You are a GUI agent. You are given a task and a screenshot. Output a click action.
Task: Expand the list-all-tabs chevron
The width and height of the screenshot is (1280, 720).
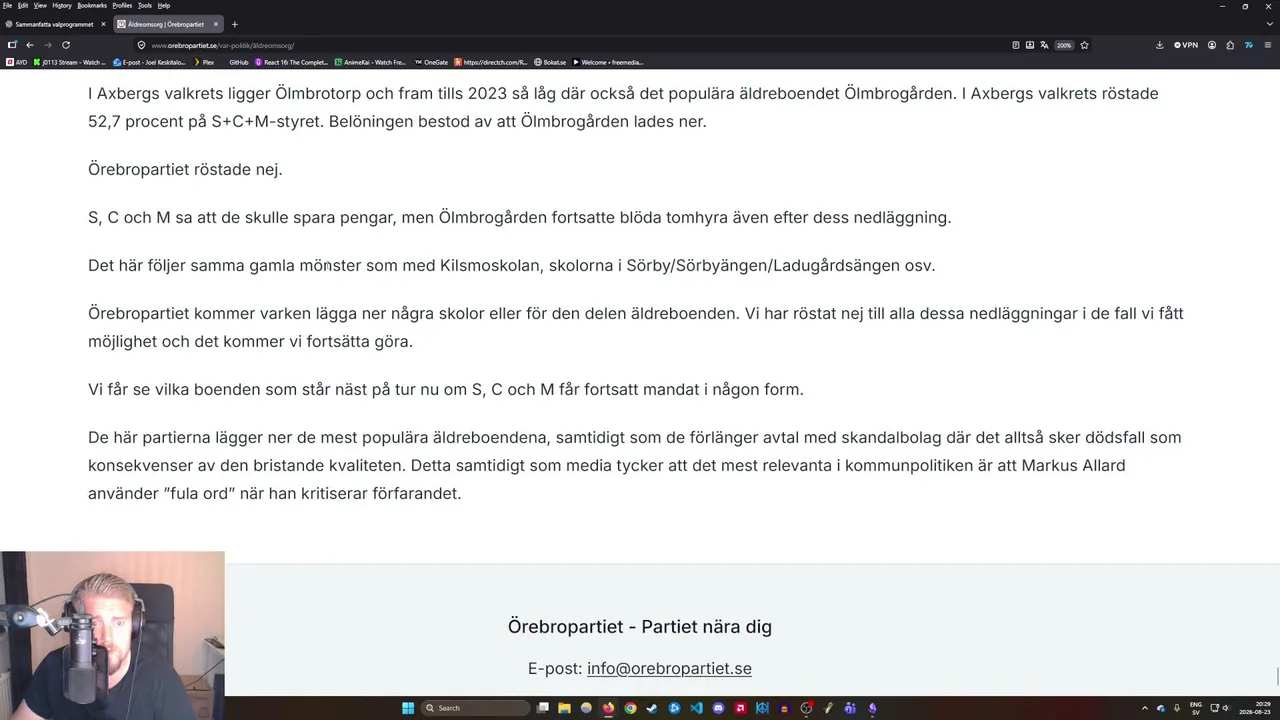click(x=1270, y=24)
